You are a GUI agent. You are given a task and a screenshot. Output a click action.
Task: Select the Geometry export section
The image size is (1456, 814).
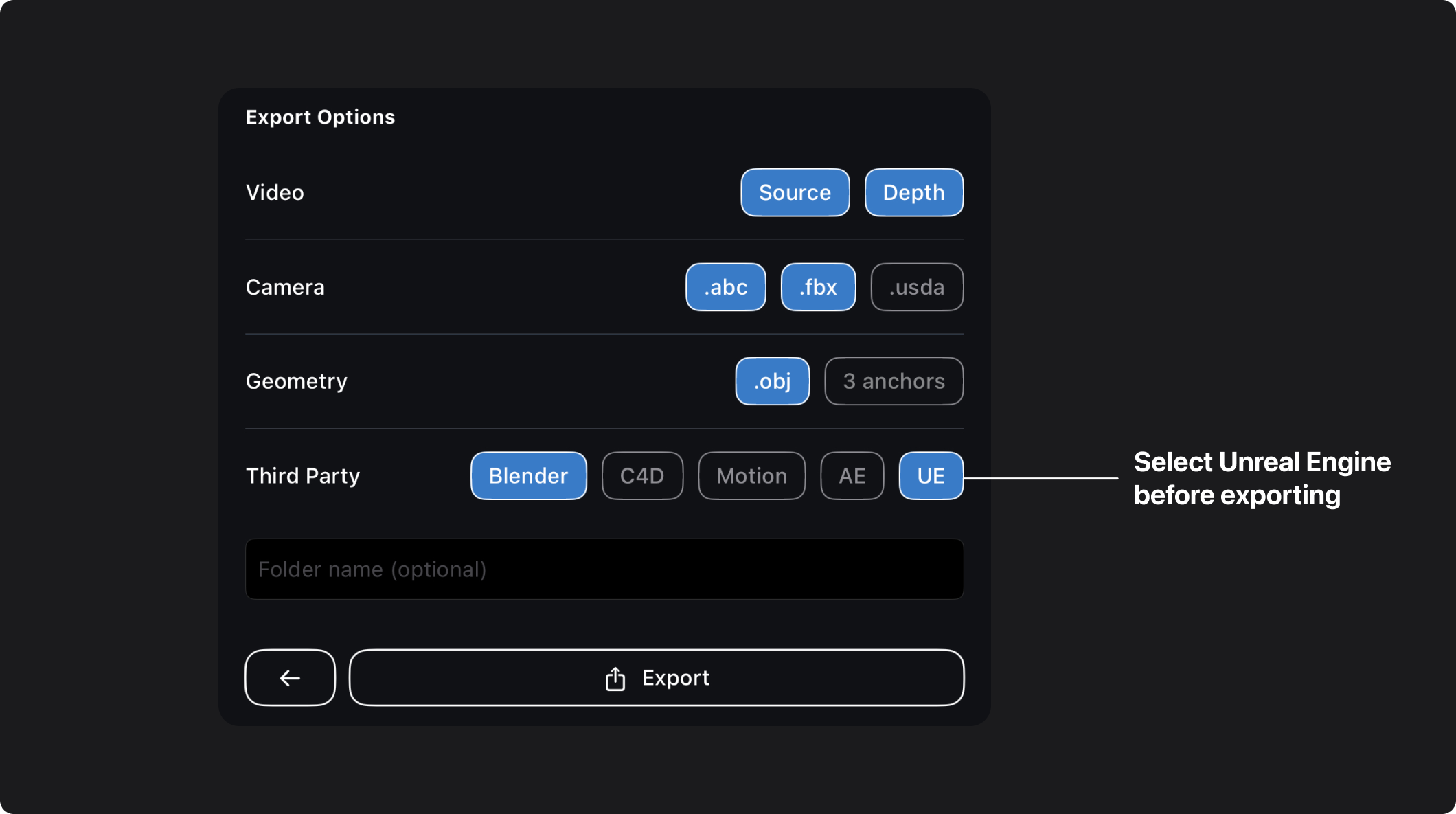[x=604, y=380]
